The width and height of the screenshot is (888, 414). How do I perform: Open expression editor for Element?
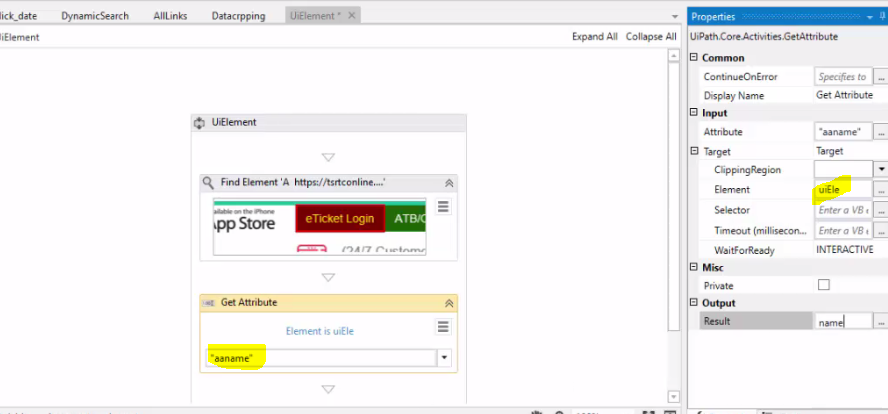click(x=881, y=190)
